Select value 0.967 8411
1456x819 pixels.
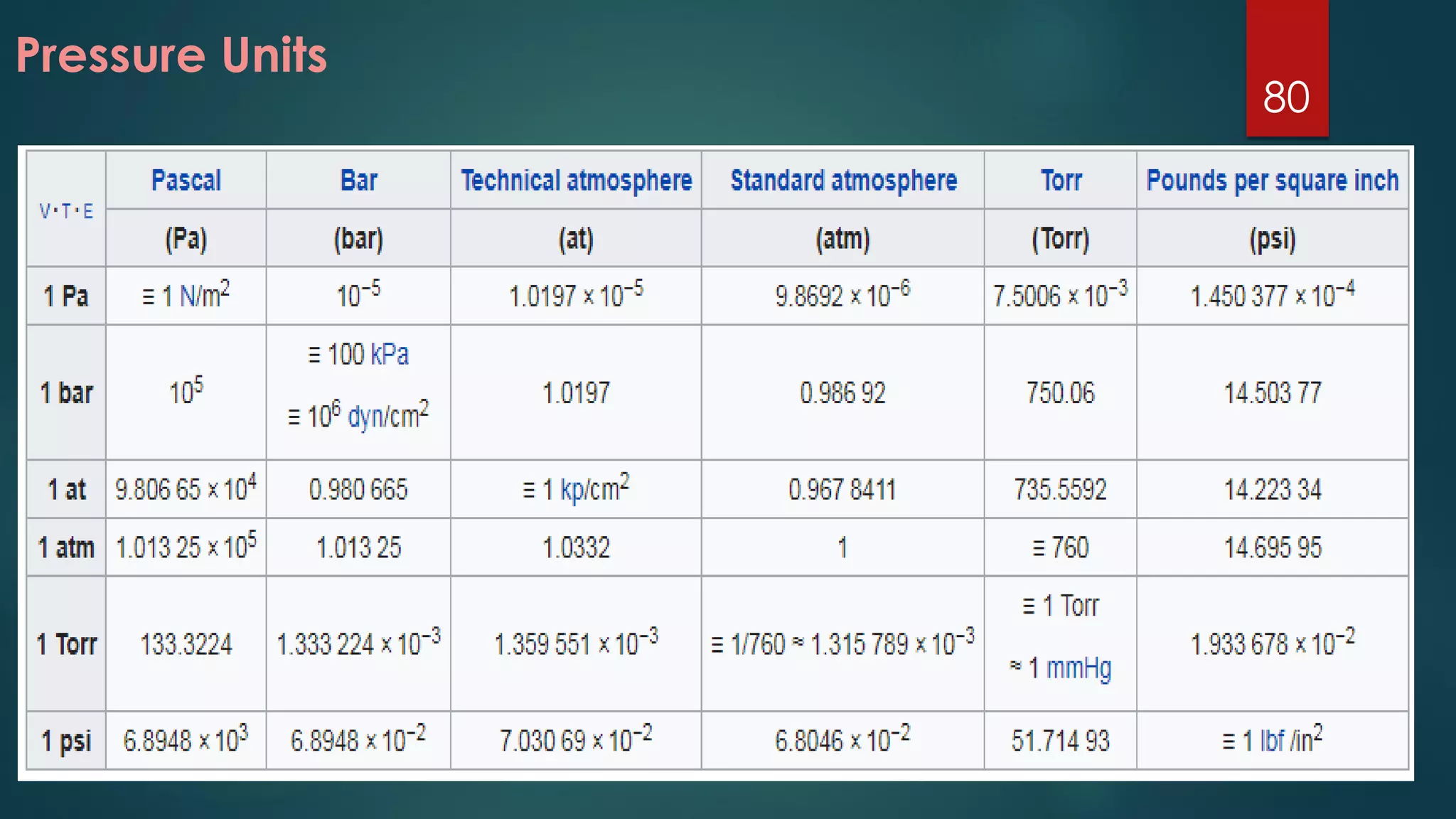coord(843,489)
